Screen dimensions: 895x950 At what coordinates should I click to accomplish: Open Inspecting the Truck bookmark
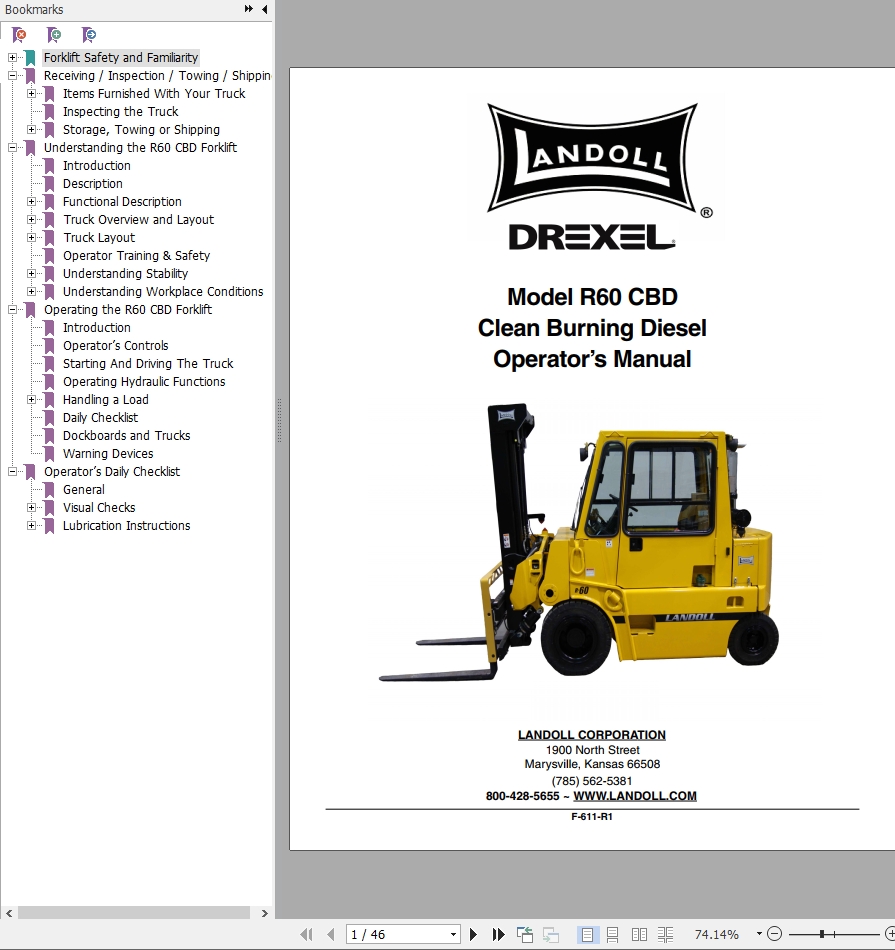[121, 111]
